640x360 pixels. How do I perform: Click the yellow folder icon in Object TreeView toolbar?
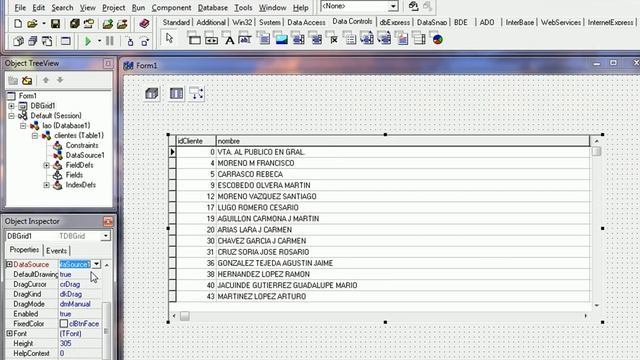pos(27,80)
